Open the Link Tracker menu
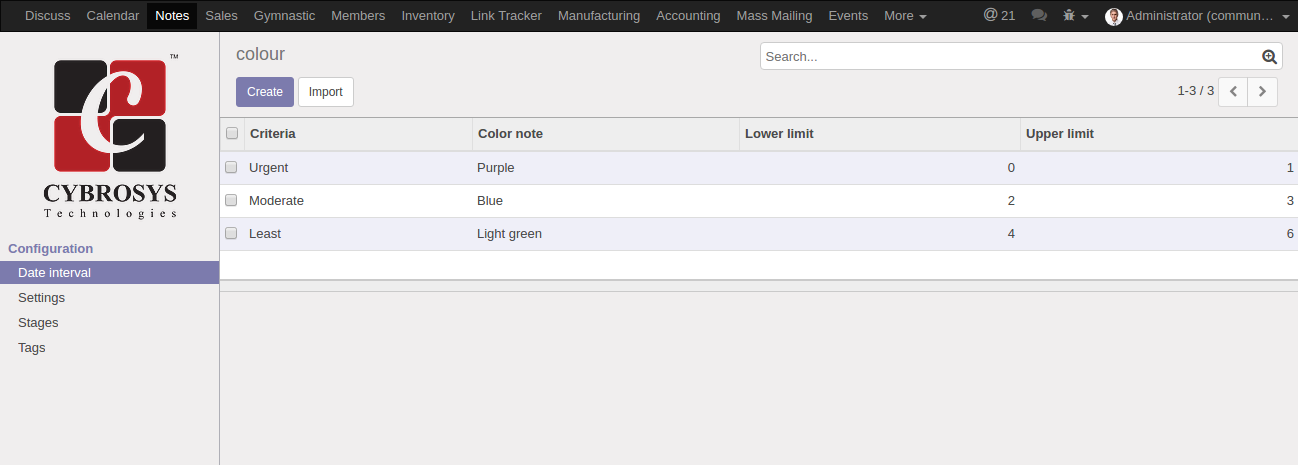Viewport: 1298px width, 465px height. pyautogui.click(x=506, y=16)
